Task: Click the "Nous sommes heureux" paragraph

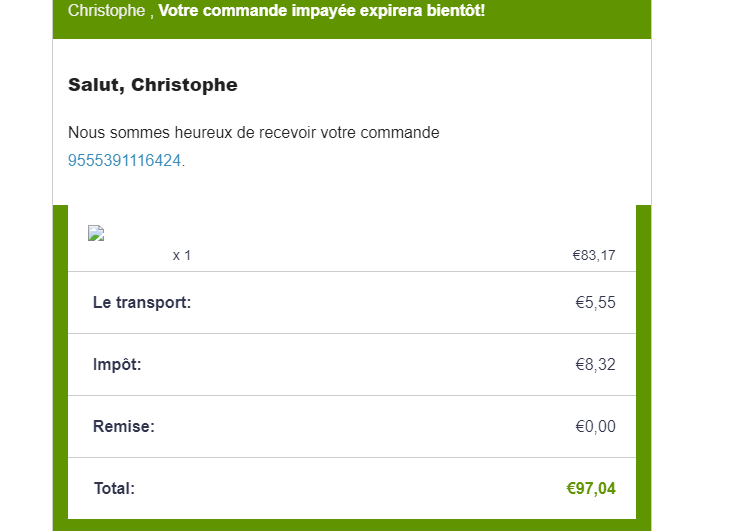Action: pos(253,132)
